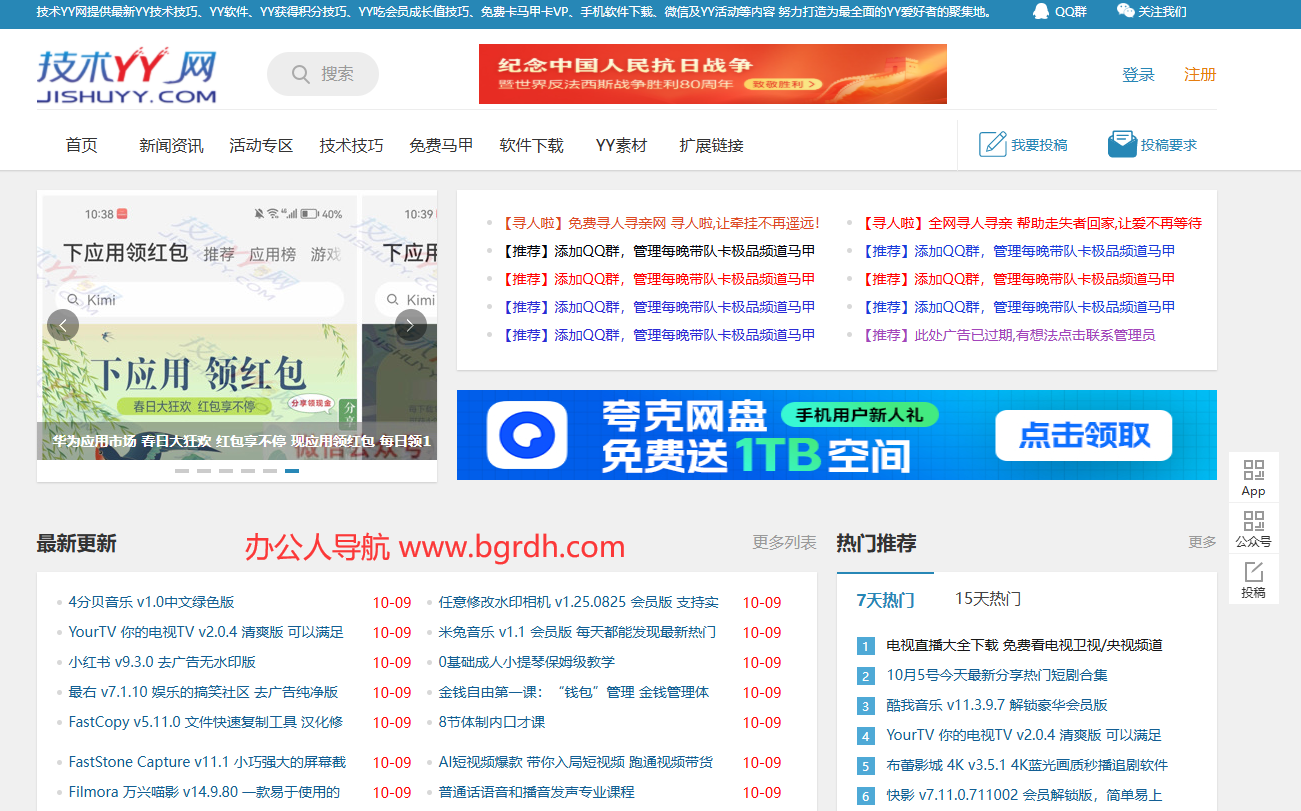Advance to next carousel slide
This screenshot has height=811, width=1301.
(x=411, y=325)
